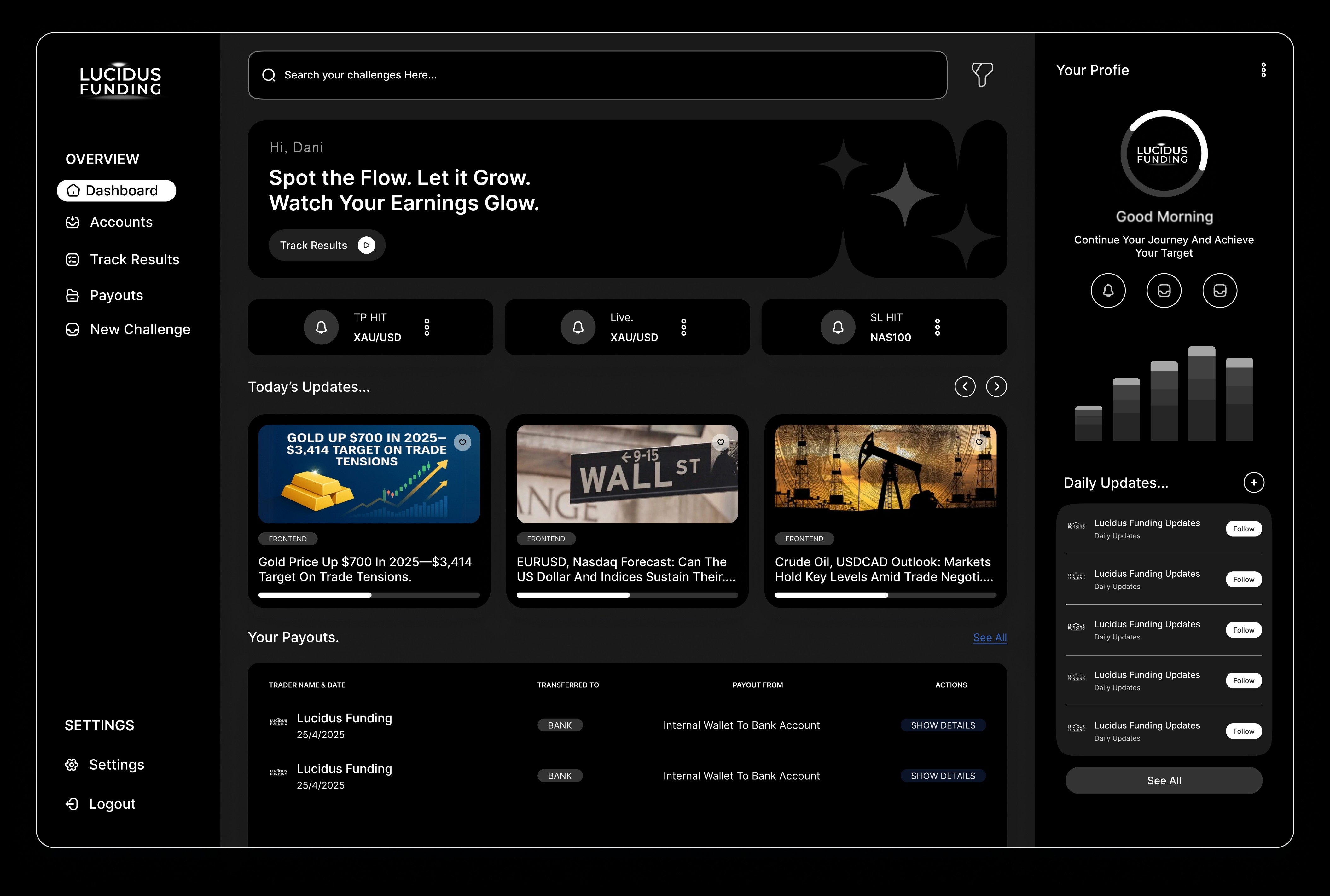The height and width of the screenshot is (896, 1330).
Task: Show details for the first payout row
Action: [943, 725]
